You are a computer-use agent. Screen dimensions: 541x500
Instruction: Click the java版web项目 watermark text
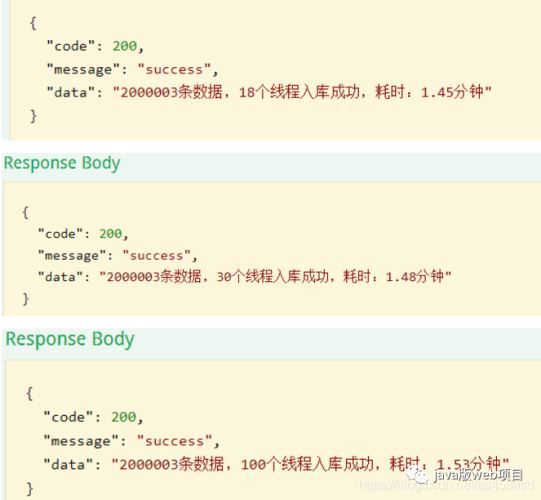479,475
